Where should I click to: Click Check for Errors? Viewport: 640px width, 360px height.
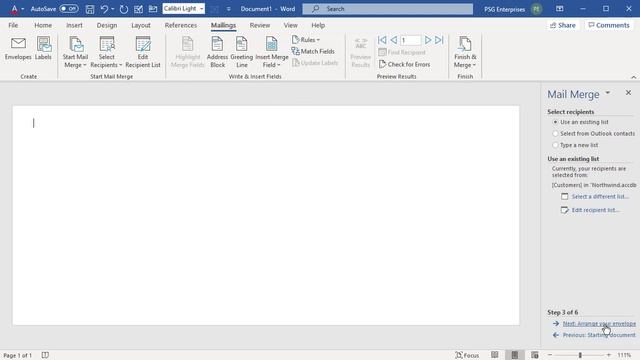tap(404, 64)
